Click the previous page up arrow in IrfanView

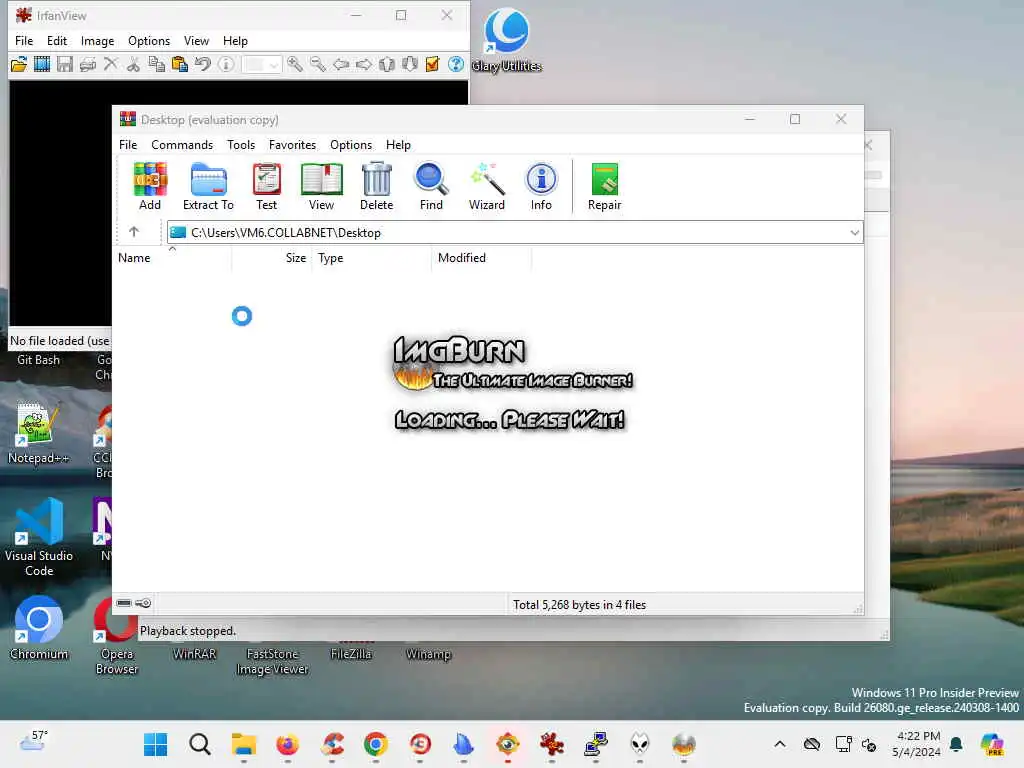pos(387,64)
